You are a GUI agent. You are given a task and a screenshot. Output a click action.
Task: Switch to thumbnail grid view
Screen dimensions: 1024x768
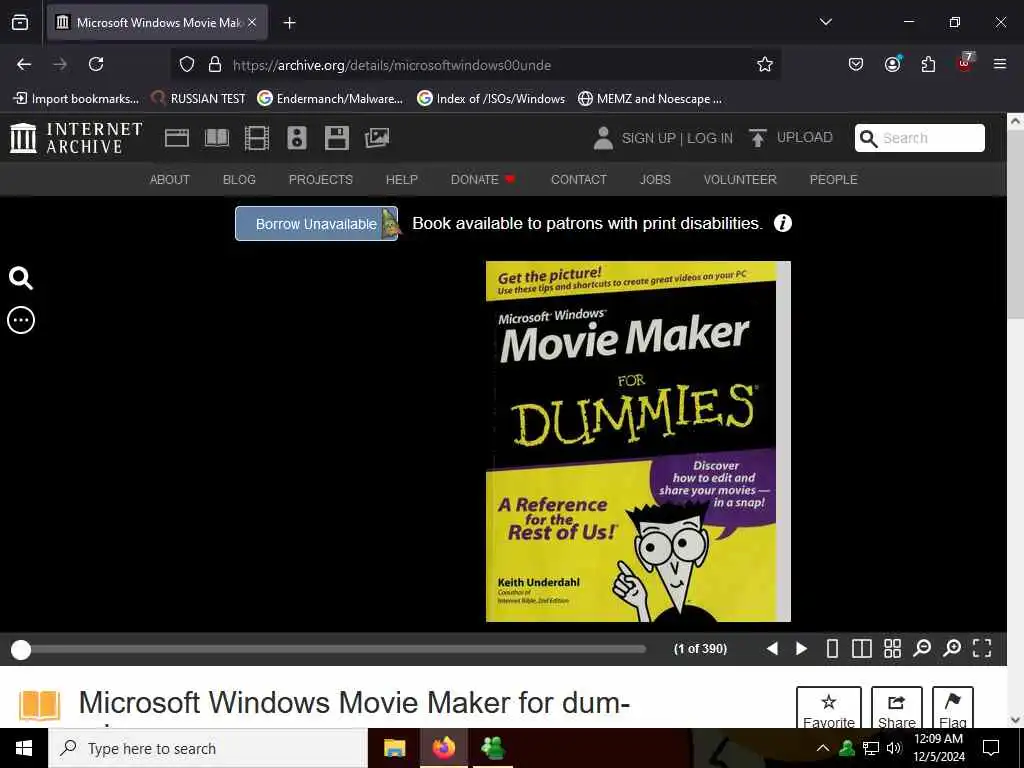coord(892,648)
